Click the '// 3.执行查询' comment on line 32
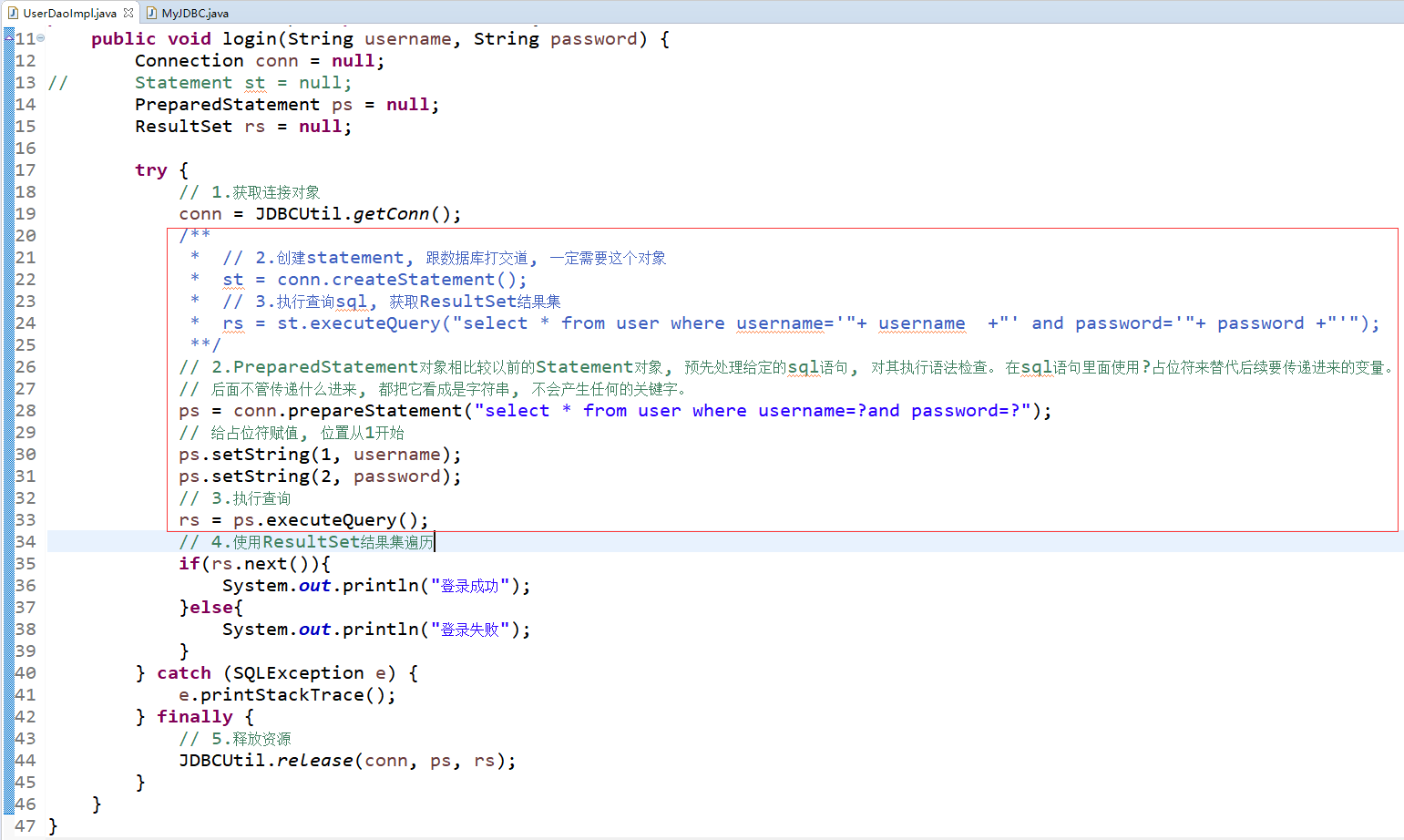 point(235,498)
